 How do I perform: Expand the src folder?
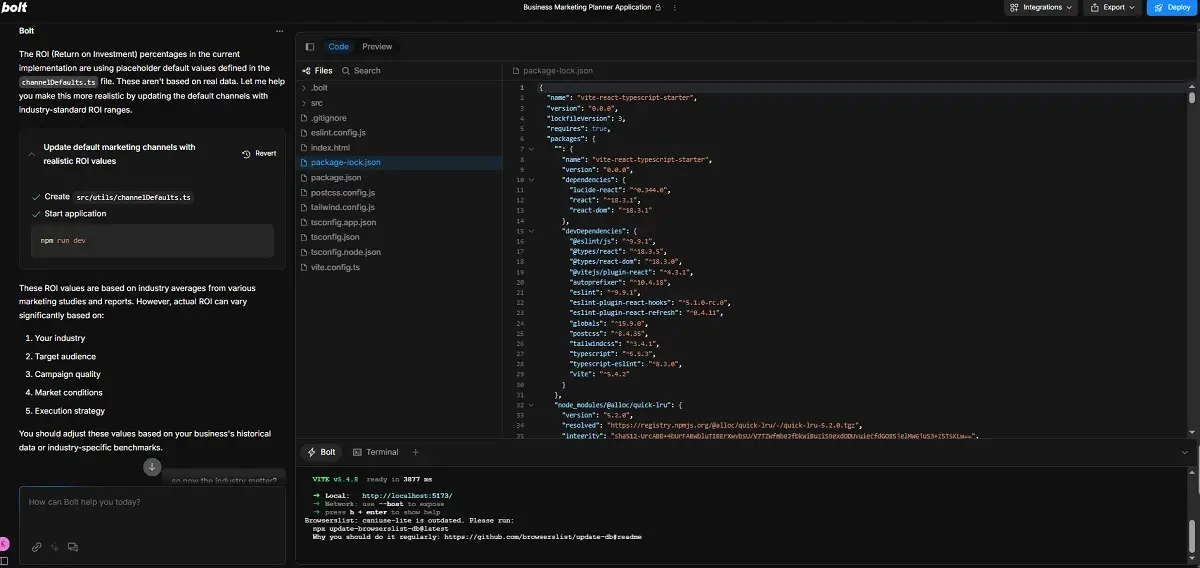[400, 103]
